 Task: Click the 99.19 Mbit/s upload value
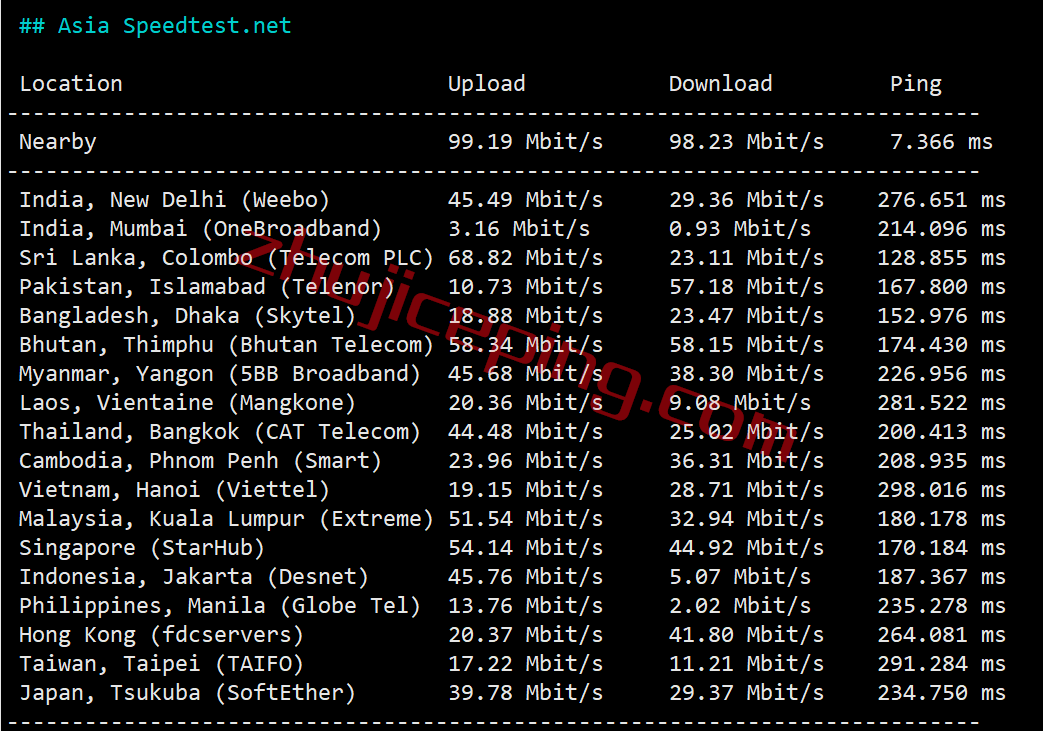tap(525, 142)
